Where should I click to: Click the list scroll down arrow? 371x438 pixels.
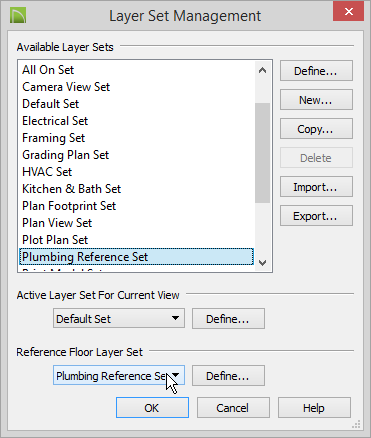coord(262,263)
